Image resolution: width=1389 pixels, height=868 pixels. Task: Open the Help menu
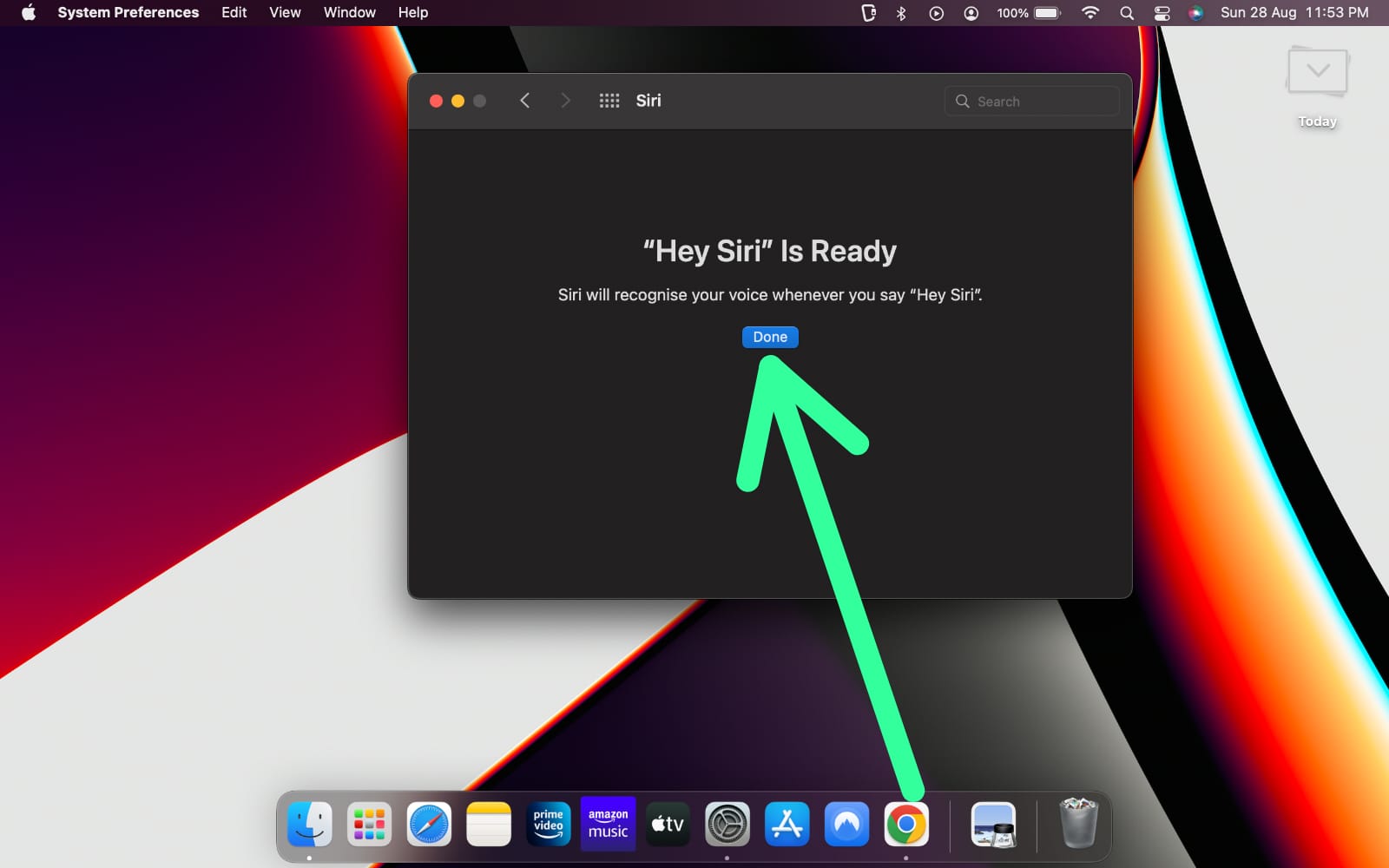413,12
